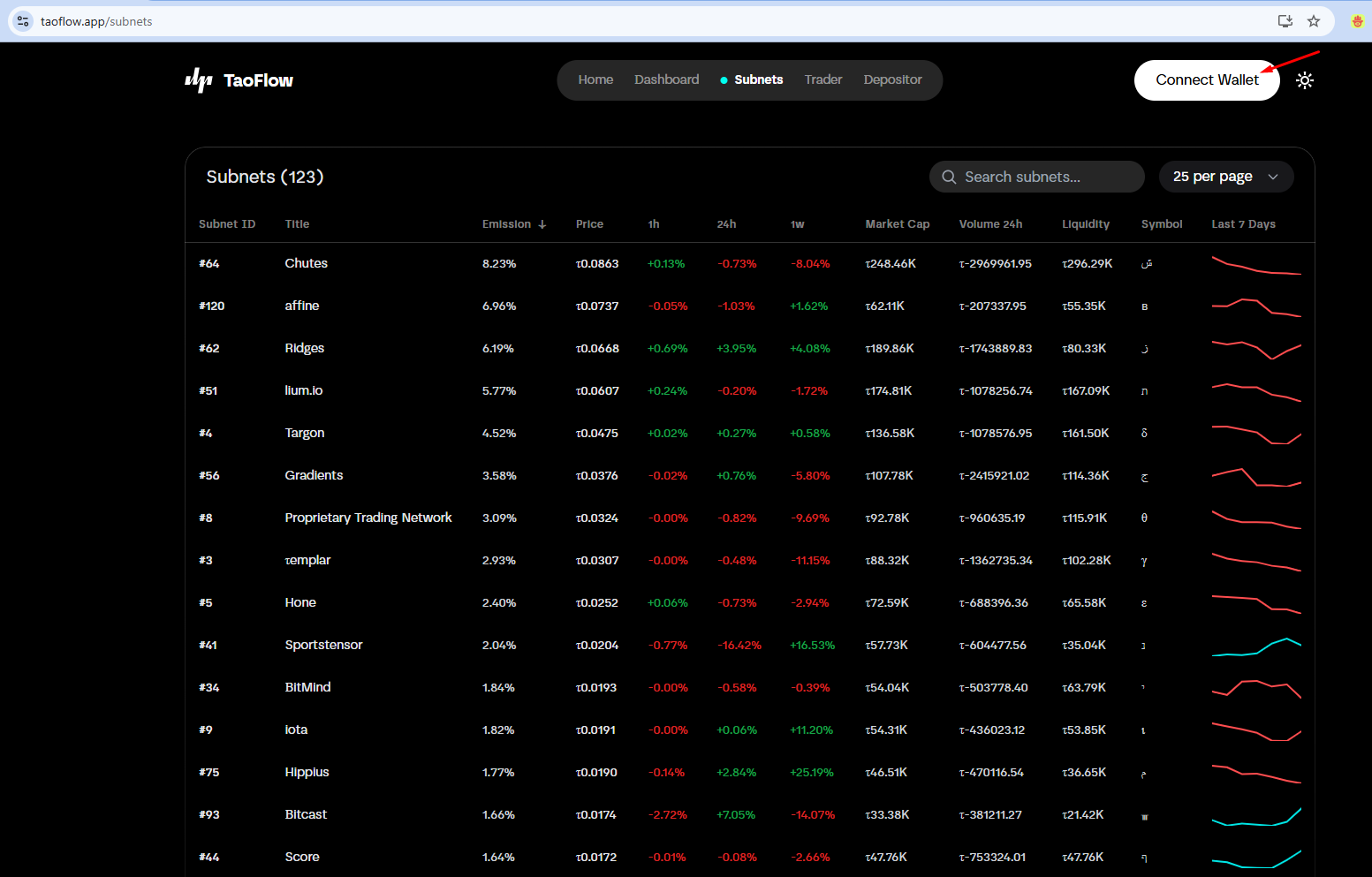
Task: Switch to the Trader tab
Action: tap(822, 79)
